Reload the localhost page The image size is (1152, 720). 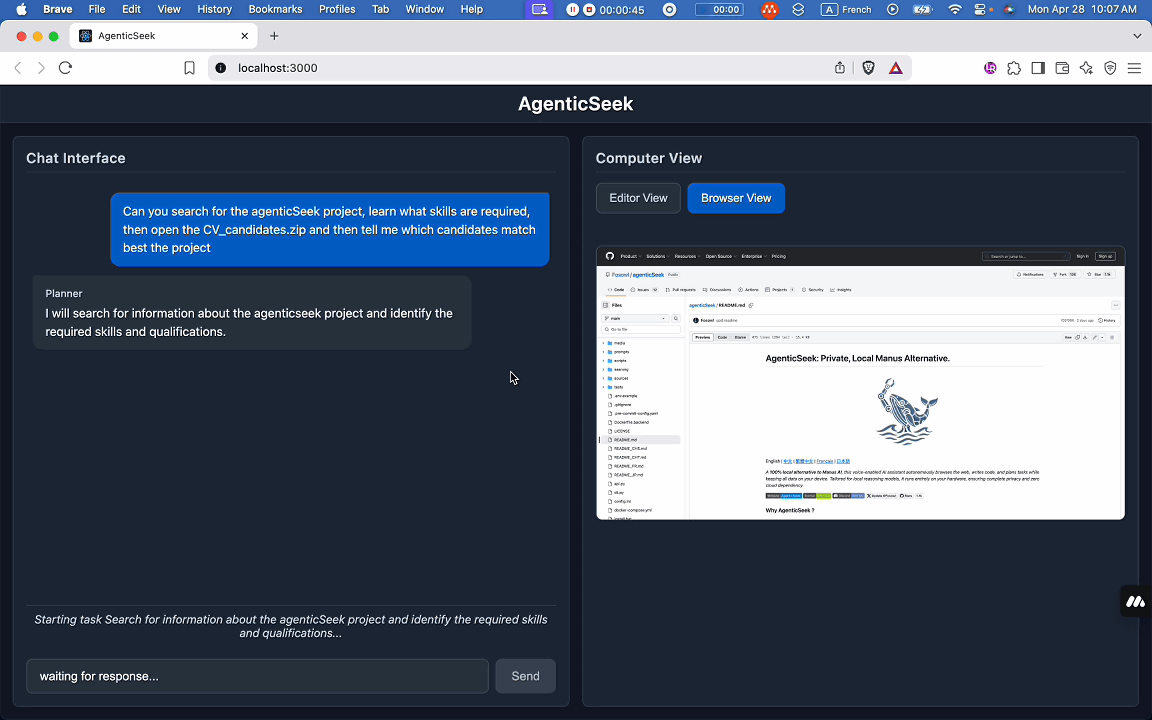coord(65,68)
